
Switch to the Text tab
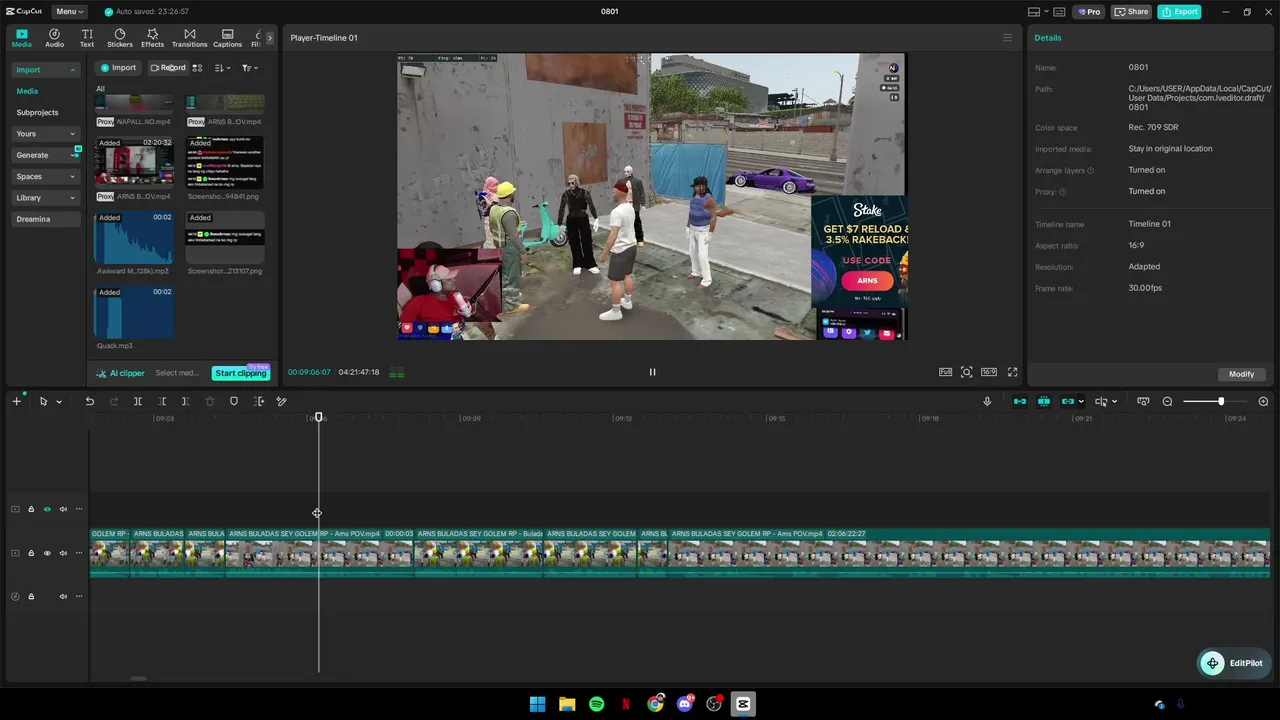pos(87,38)
